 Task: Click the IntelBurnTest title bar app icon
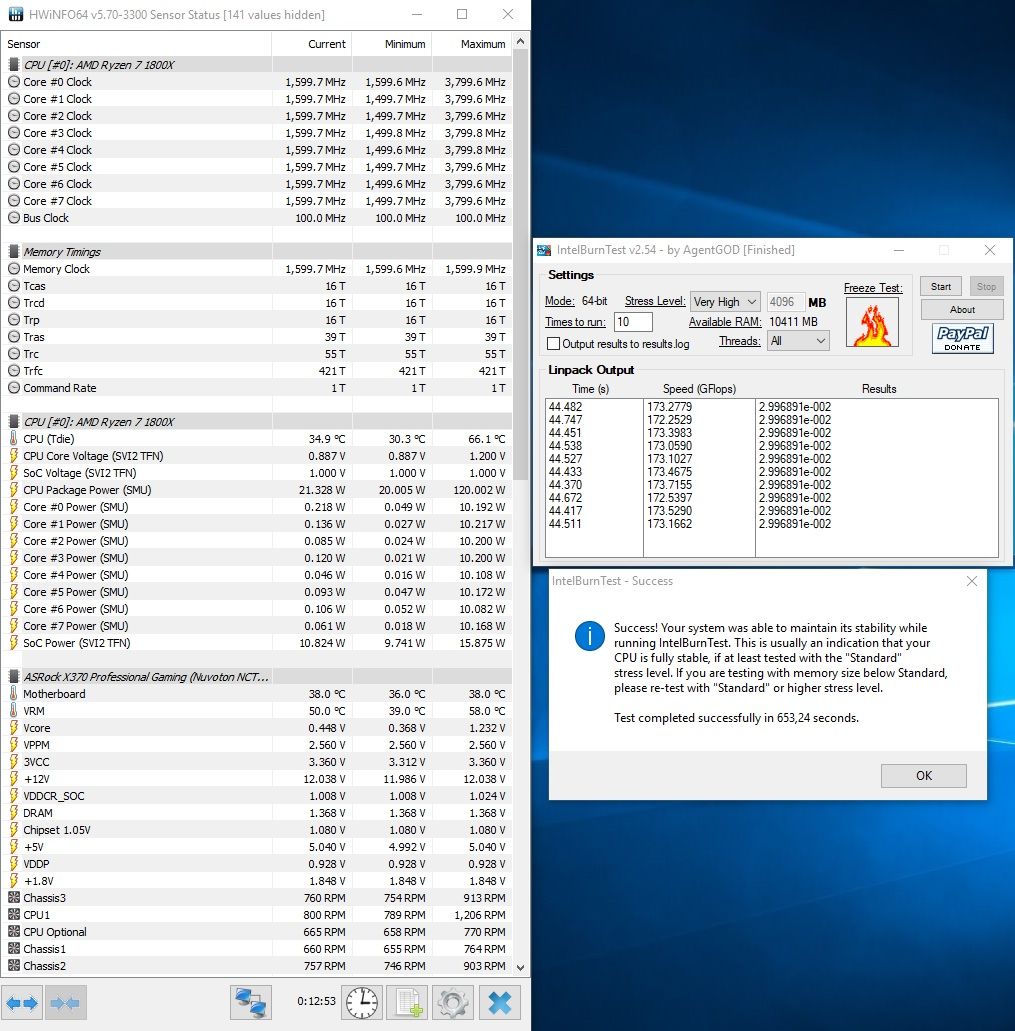tap(544, 251)
